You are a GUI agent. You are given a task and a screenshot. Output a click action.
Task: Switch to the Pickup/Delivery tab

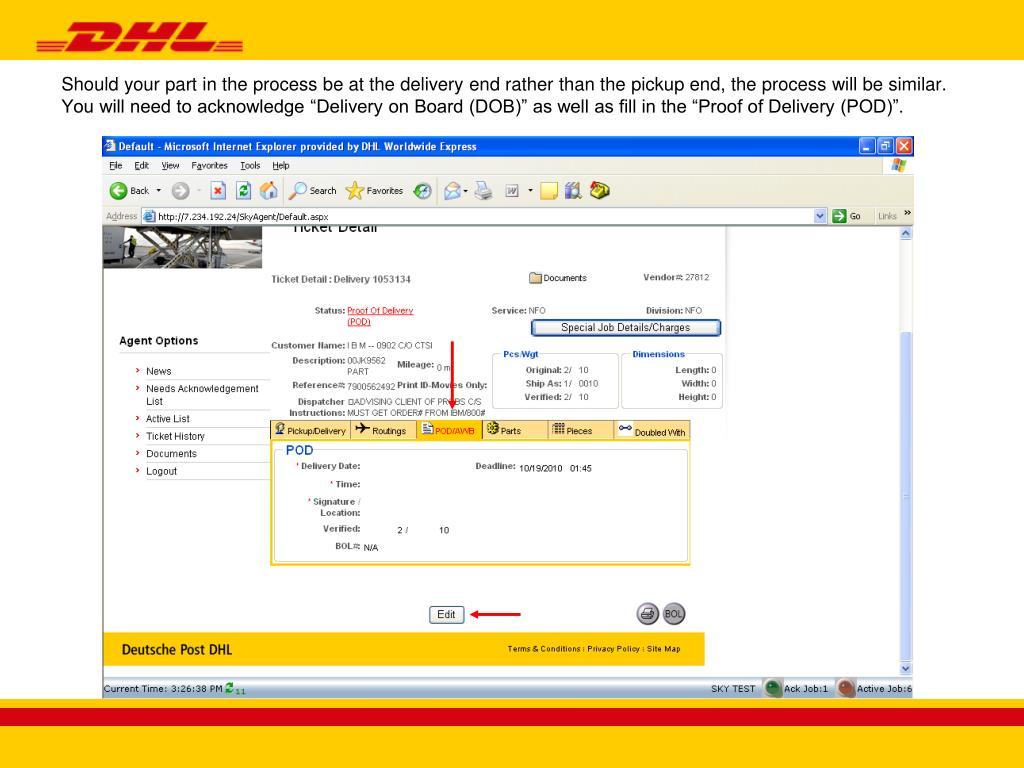(310, 430)
